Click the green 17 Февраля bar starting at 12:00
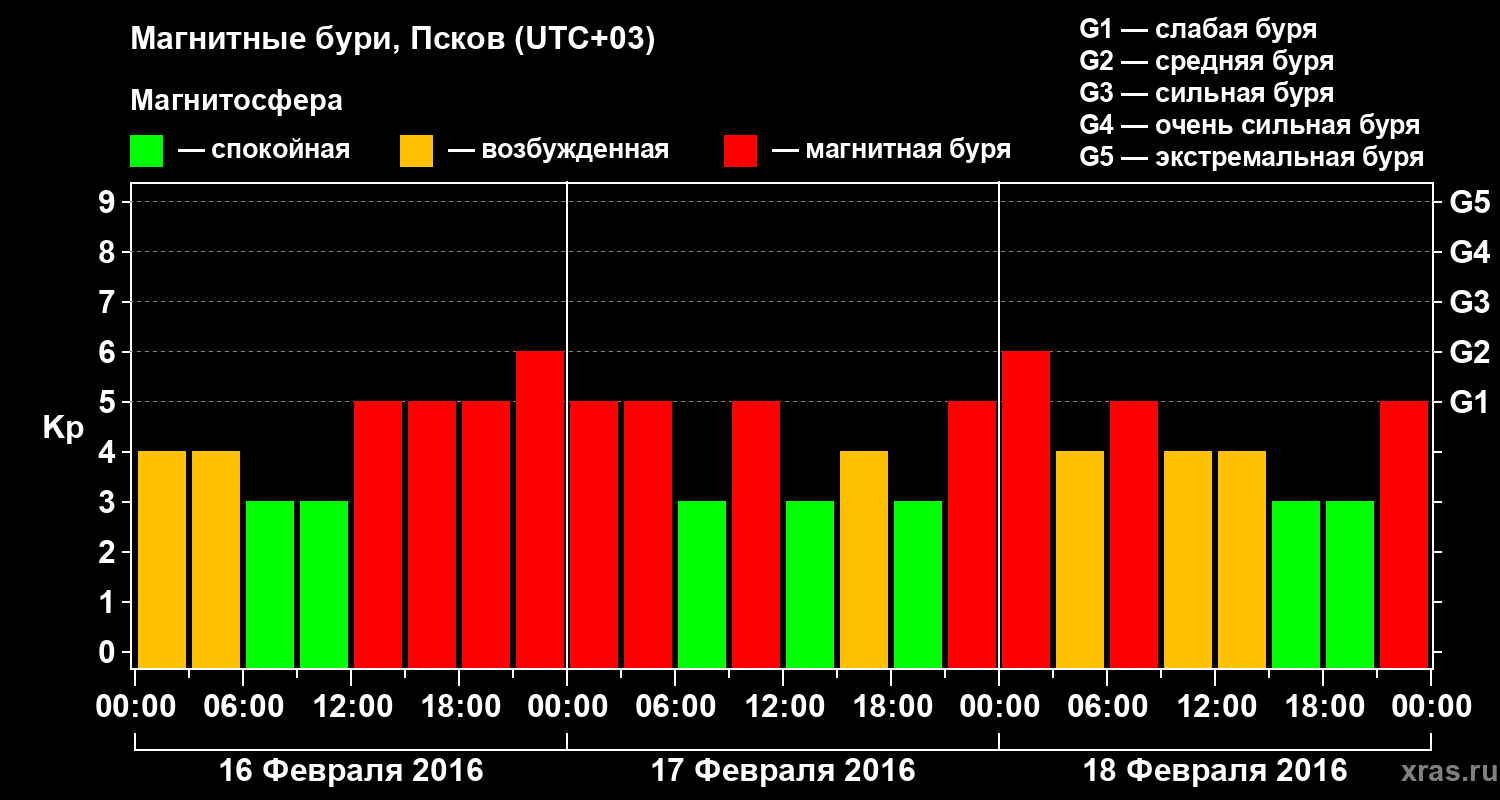The height and width of the screenshot is (800, 1500). point(810,584)
